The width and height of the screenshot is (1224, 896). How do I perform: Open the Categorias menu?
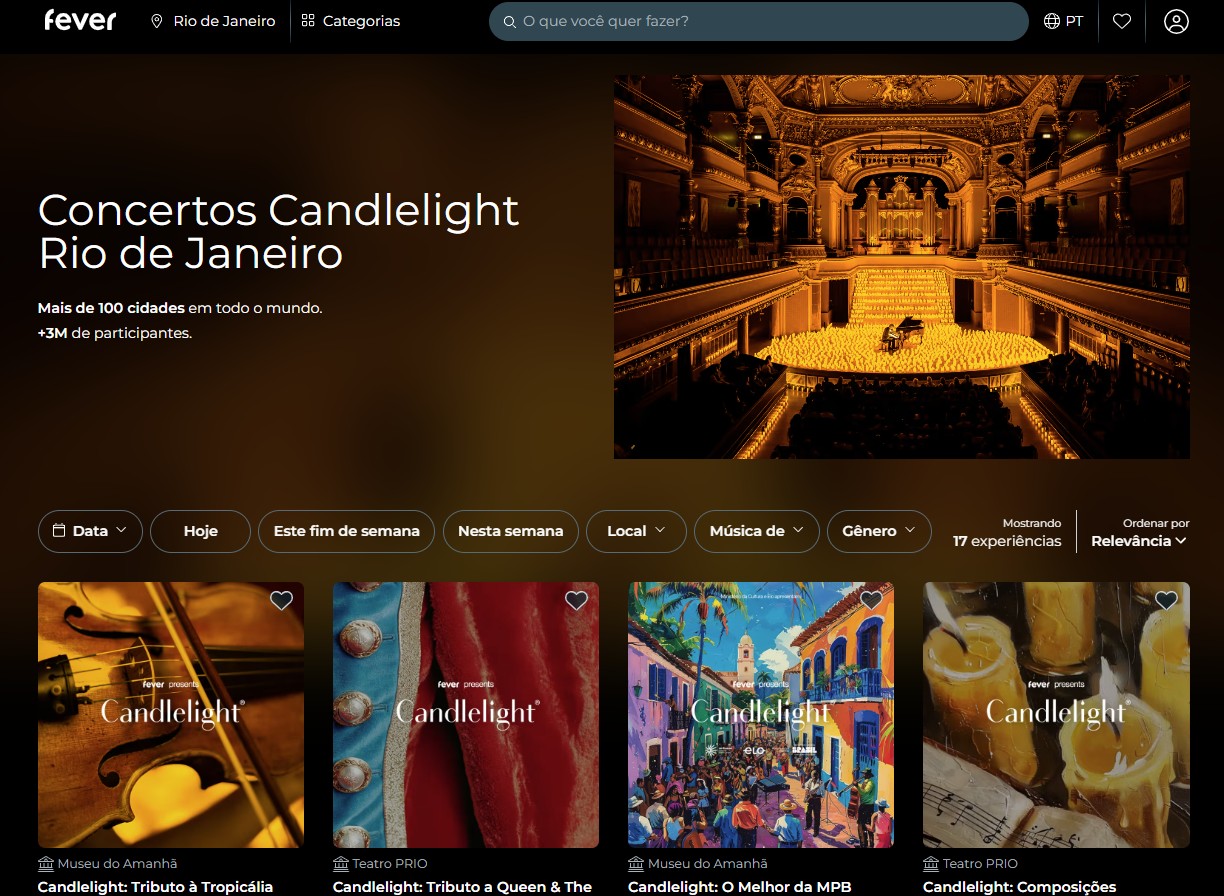[x=351, y=21]
